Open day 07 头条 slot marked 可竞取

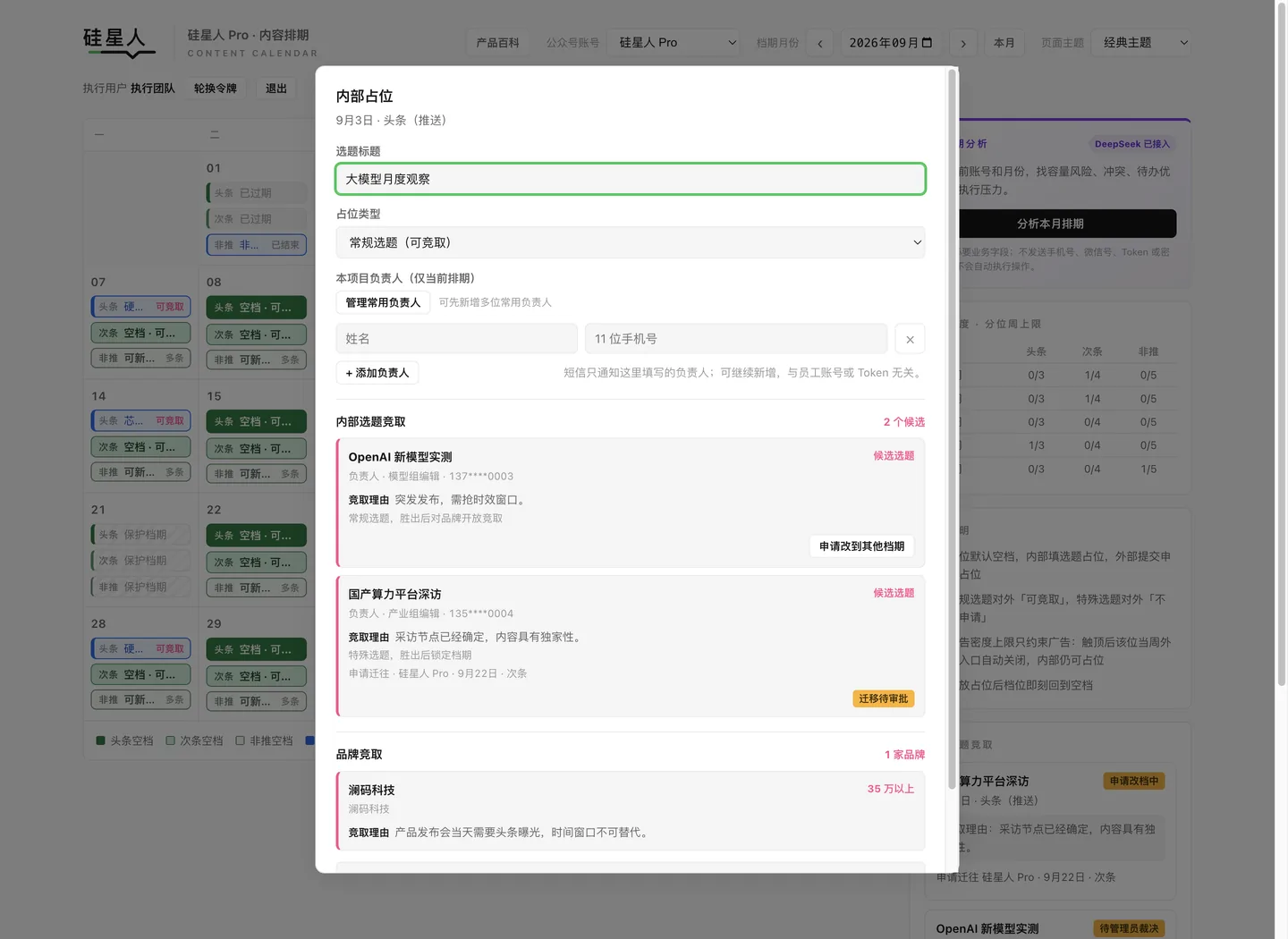(x=140, y=307)
